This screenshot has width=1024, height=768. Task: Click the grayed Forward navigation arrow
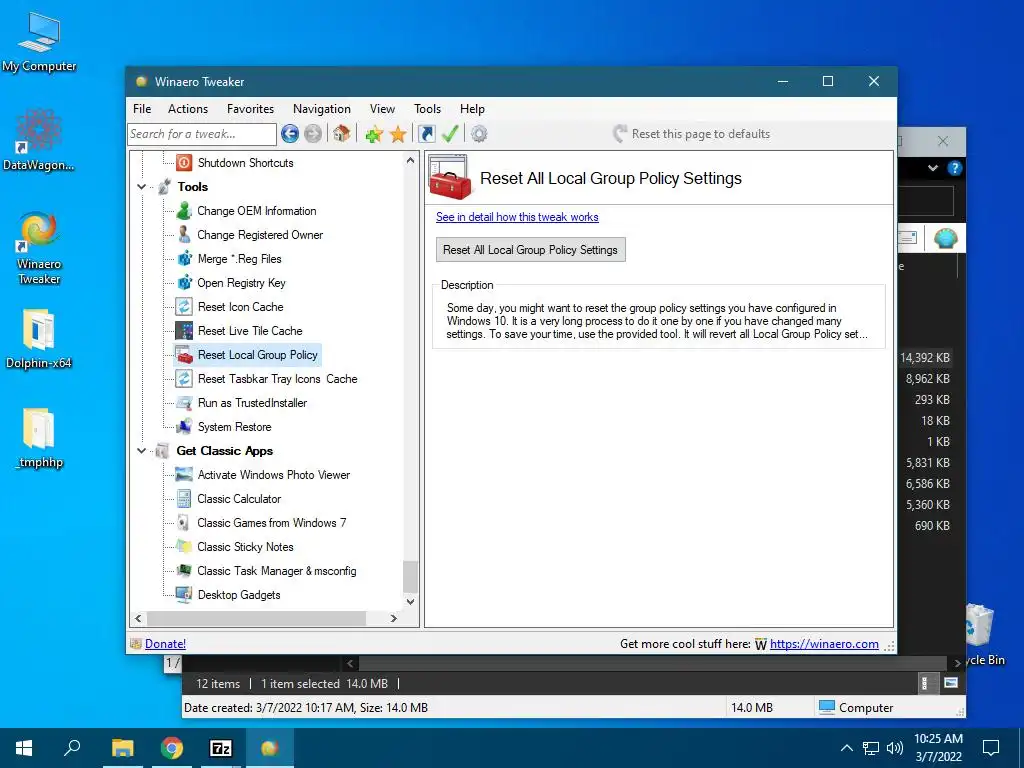(x=313, y=134)
